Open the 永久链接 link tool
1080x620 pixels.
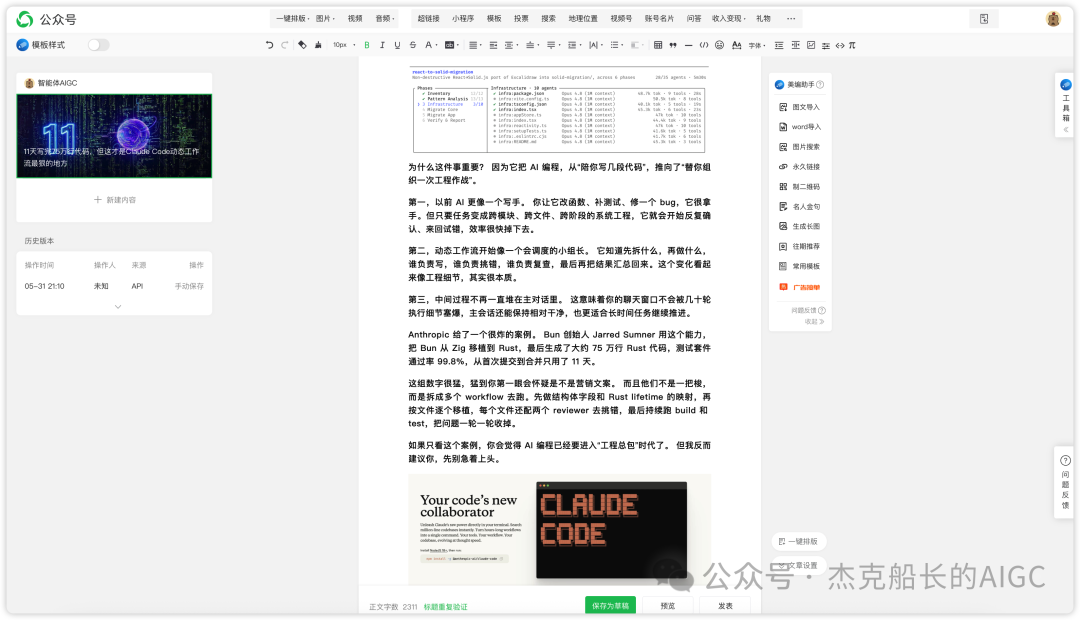[x=800, y=167]
